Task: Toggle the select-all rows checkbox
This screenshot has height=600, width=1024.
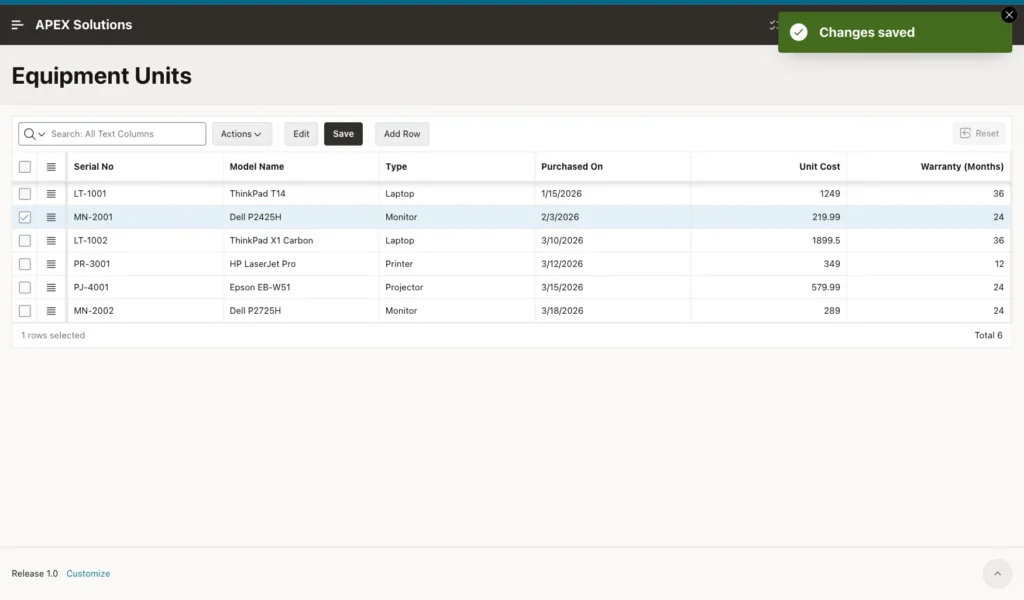Action: click(25, 167)
